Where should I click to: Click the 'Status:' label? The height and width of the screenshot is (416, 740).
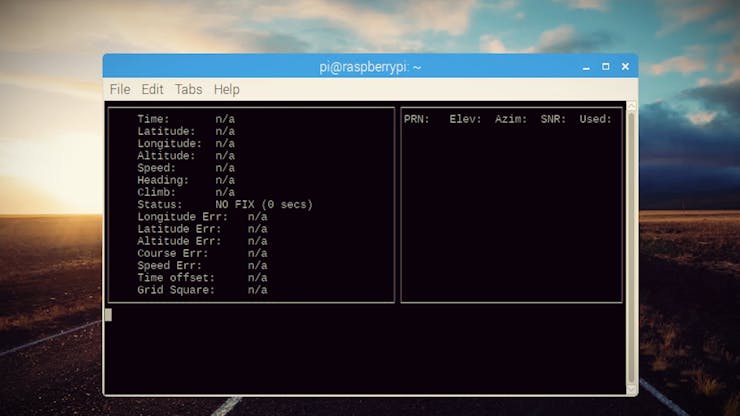pyautogui.click(x=160, y=204)
